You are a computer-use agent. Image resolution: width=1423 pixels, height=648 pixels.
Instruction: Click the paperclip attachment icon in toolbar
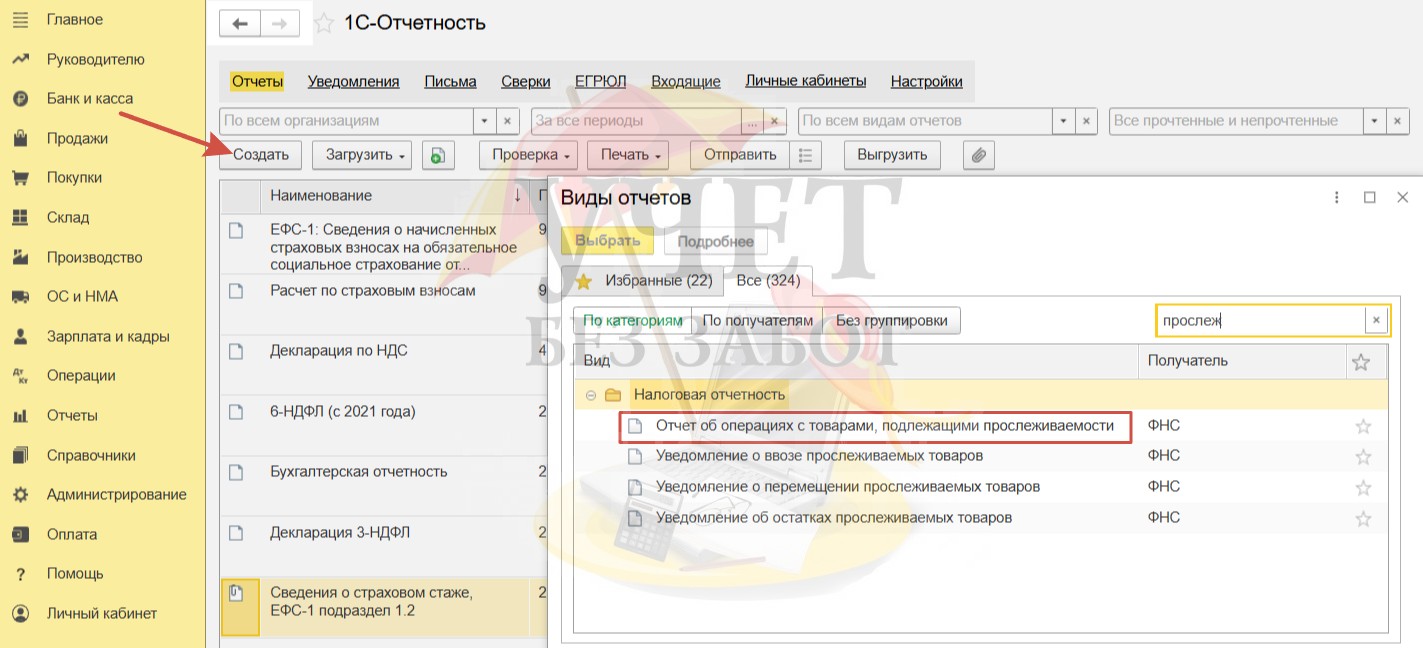tap(978, 155)
